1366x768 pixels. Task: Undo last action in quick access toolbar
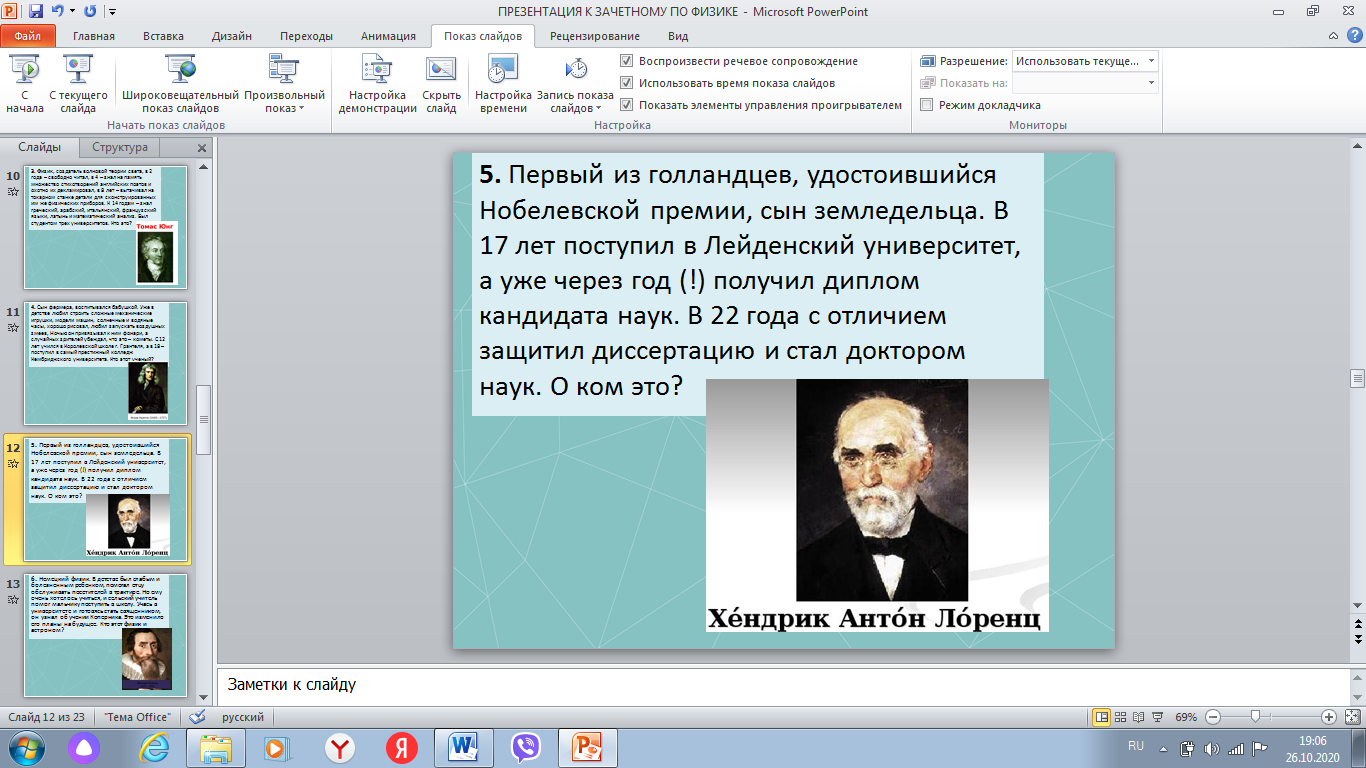coord(59,11)
